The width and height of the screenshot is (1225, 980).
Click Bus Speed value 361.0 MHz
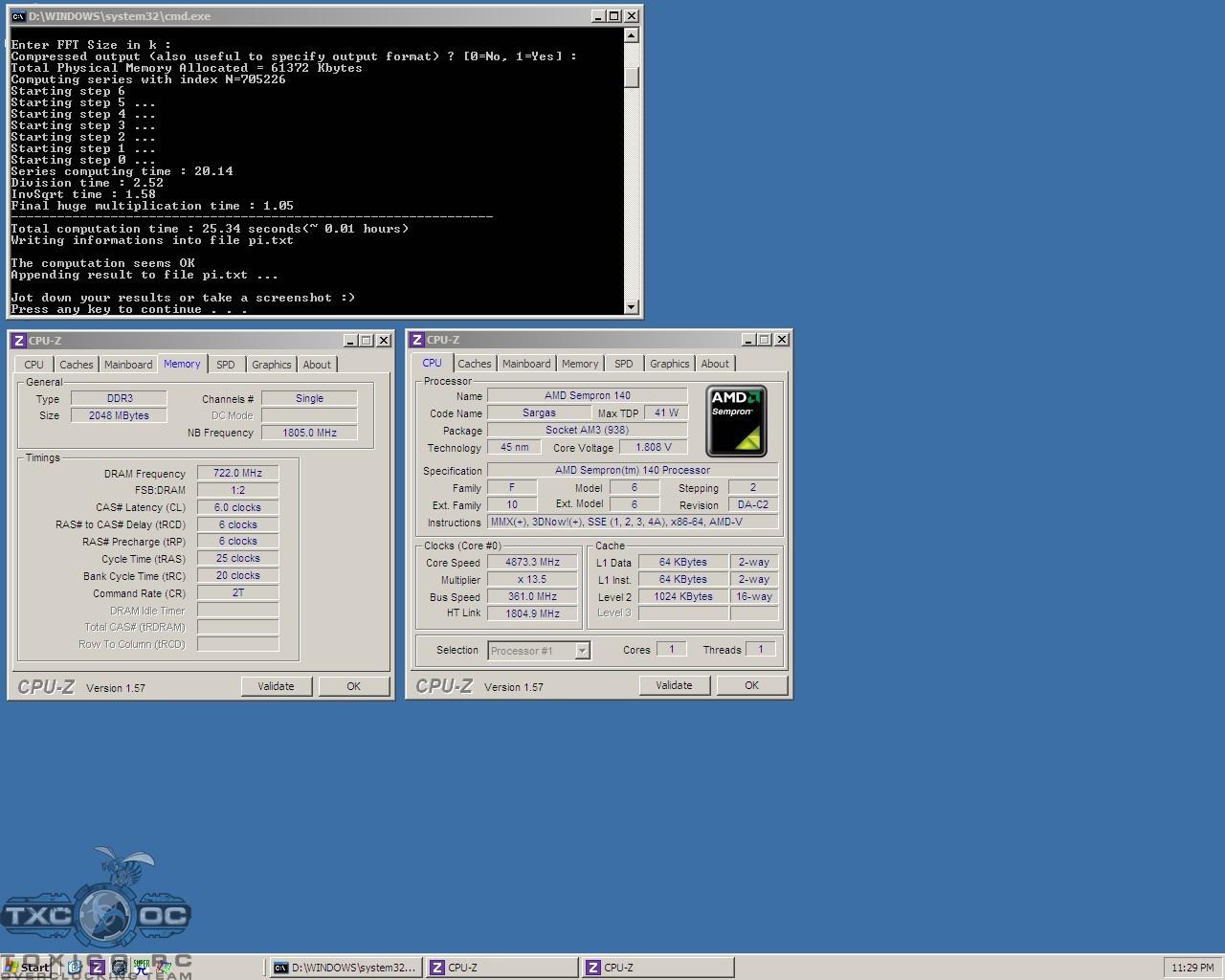[533, 596]
